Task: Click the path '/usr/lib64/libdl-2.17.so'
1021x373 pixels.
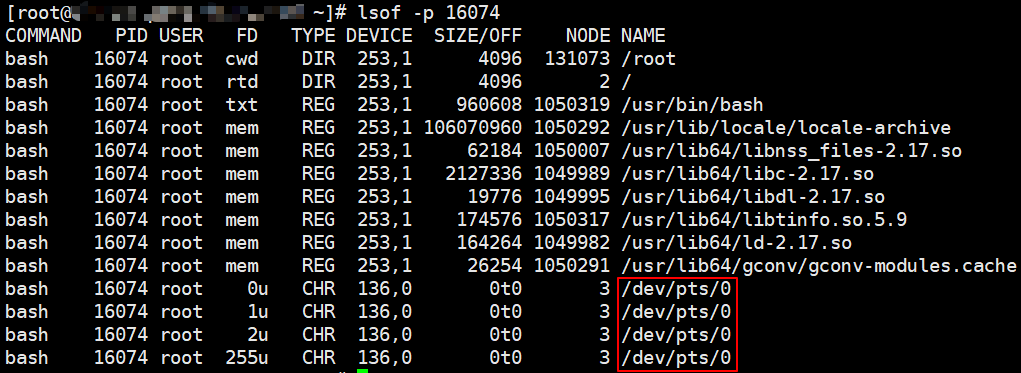Action: tap(753, 197)
